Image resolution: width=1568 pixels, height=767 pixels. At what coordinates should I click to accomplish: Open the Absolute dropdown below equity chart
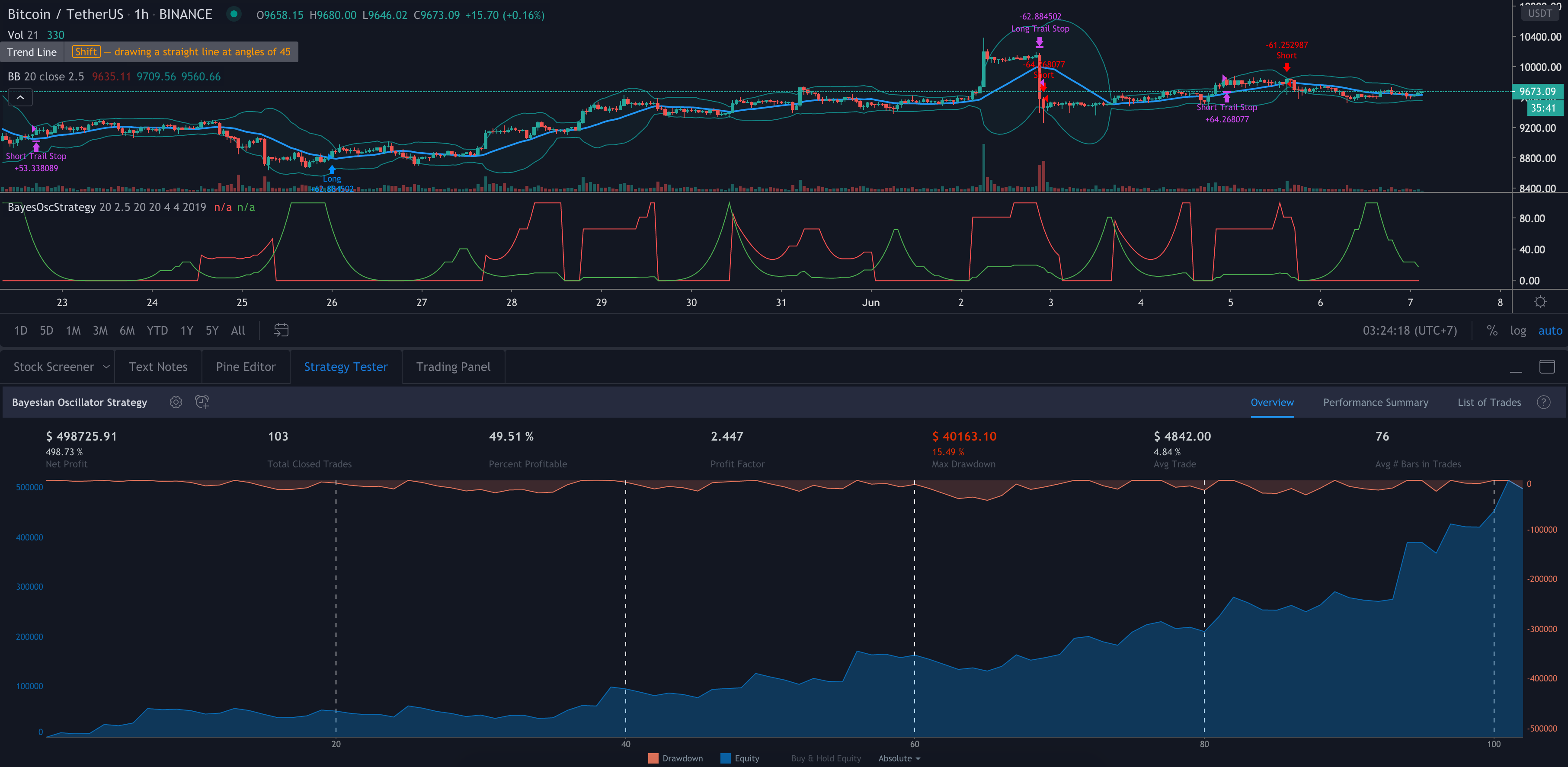[x=899, y=758]
